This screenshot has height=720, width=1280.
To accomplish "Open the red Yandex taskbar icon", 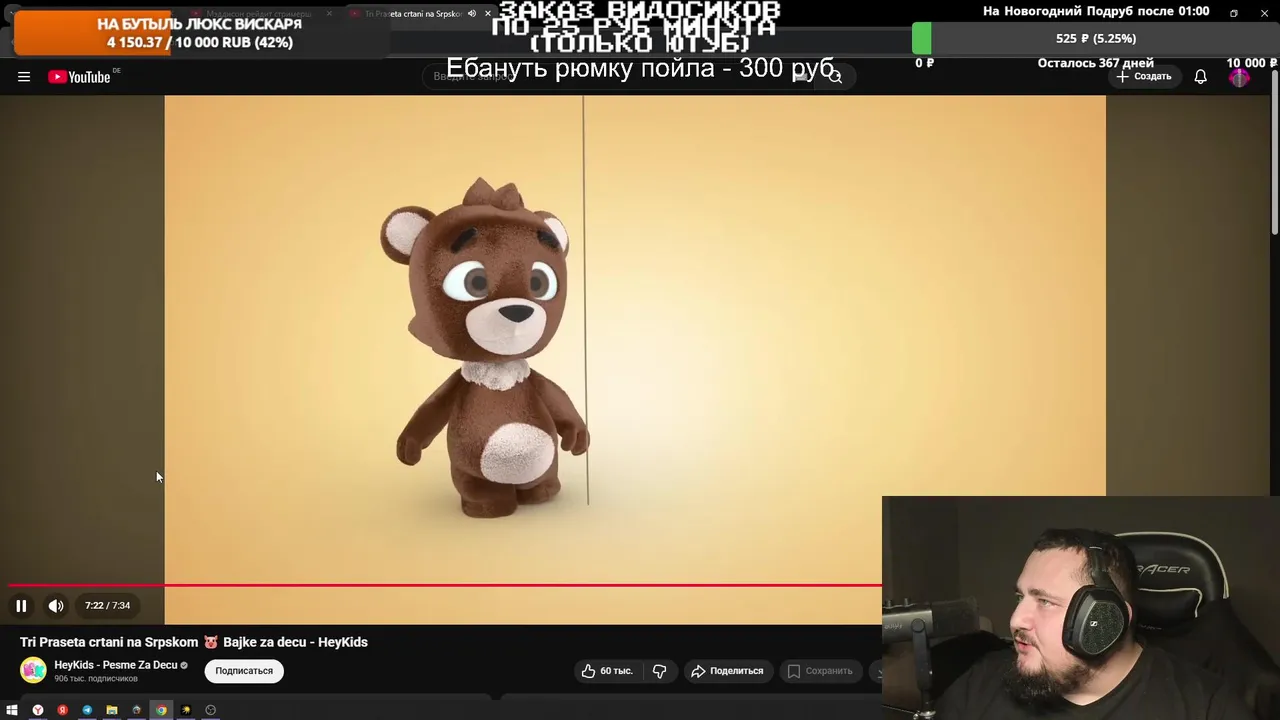I will click(63, 711).
